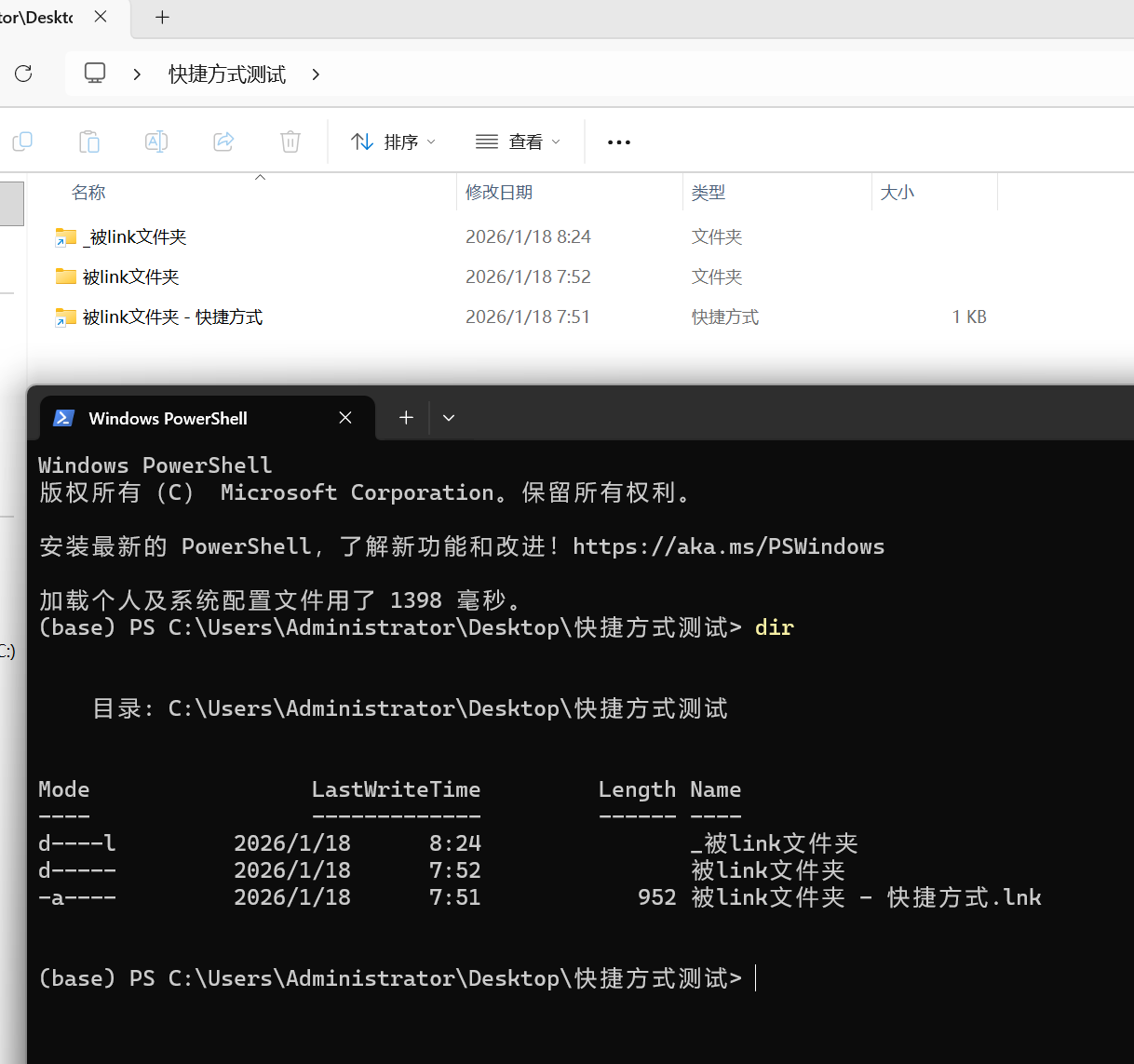Screen dimensions: 1134x1064
Task: Click the 快捷方式测试 breadcrumb segment
Action: tap(227, 74)
